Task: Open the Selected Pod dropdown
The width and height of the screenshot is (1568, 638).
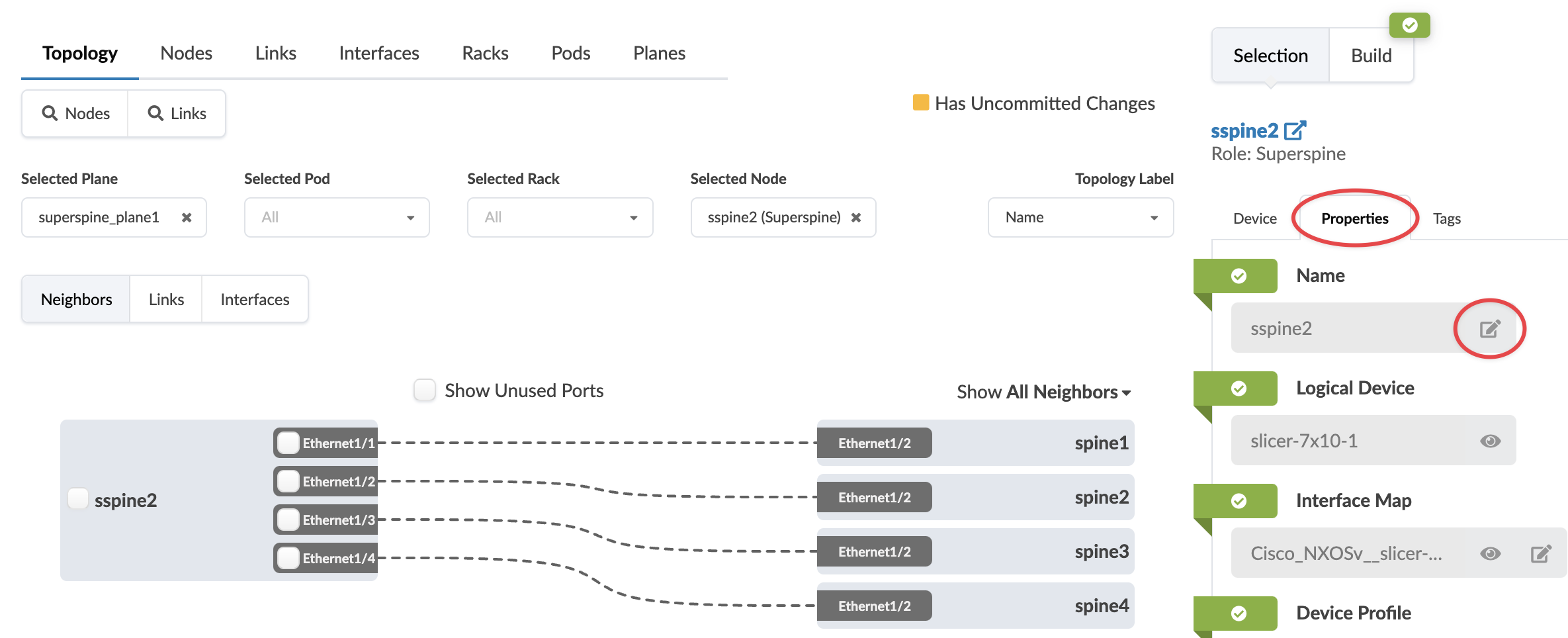Action: 337,218
